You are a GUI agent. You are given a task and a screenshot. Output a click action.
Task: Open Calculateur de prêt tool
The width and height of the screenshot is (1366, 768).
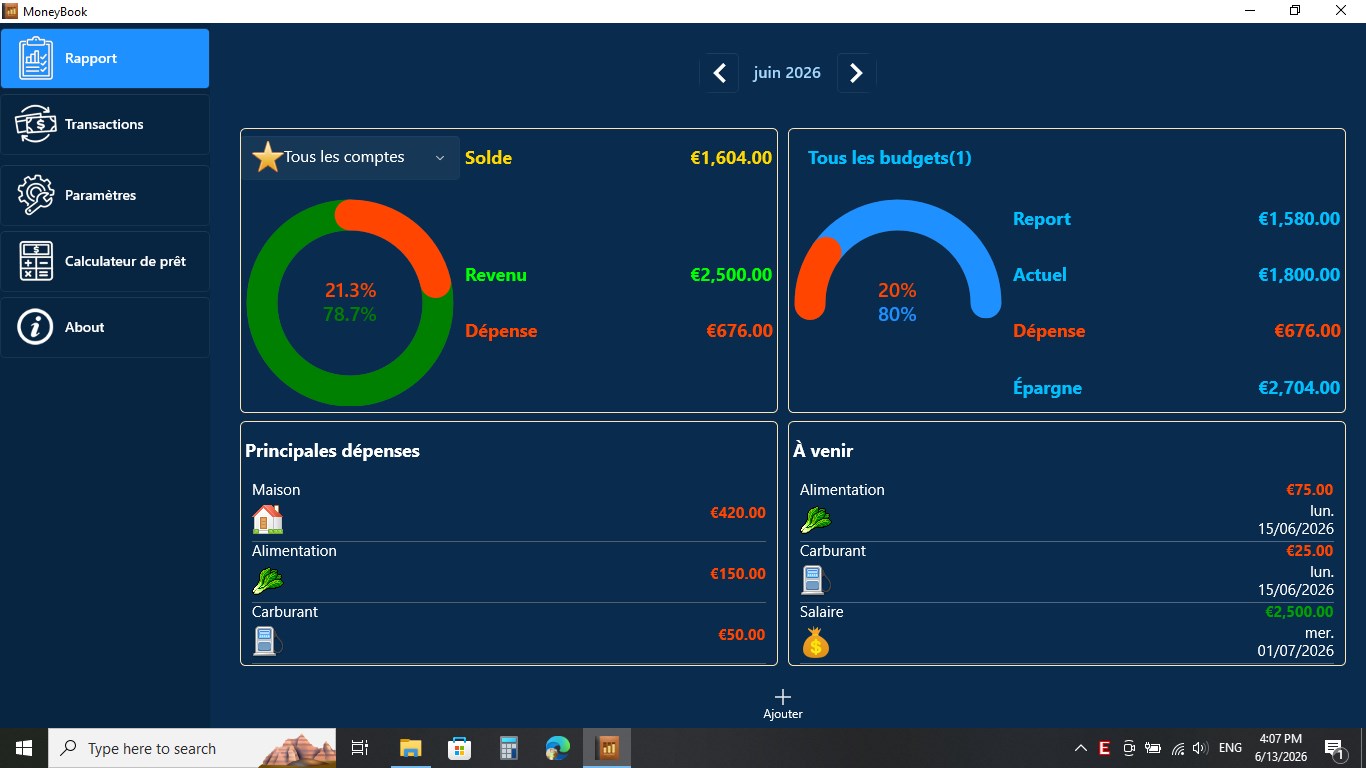[105, 261]
